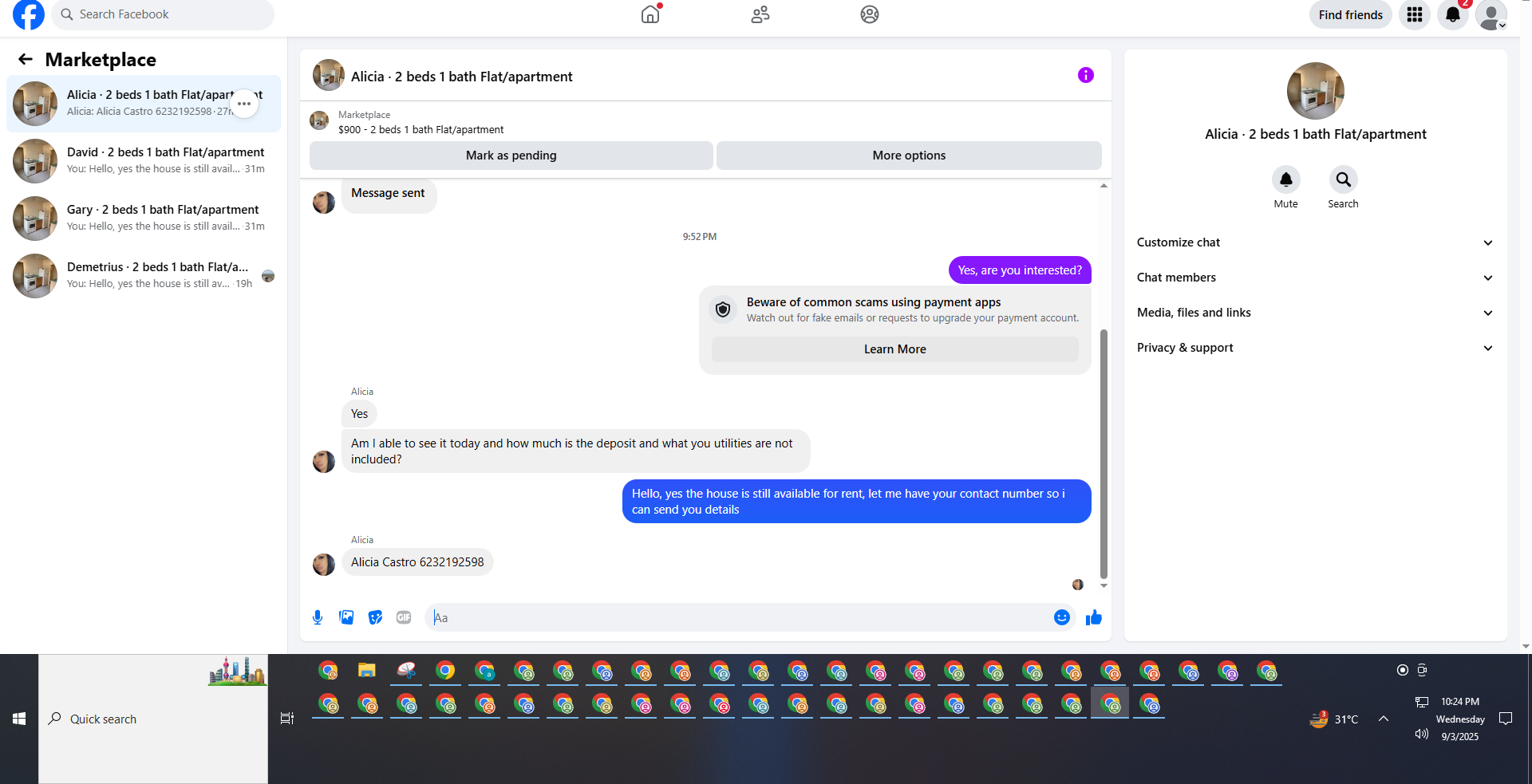Open the Friends icon in top navigation

tap(760, 14)
